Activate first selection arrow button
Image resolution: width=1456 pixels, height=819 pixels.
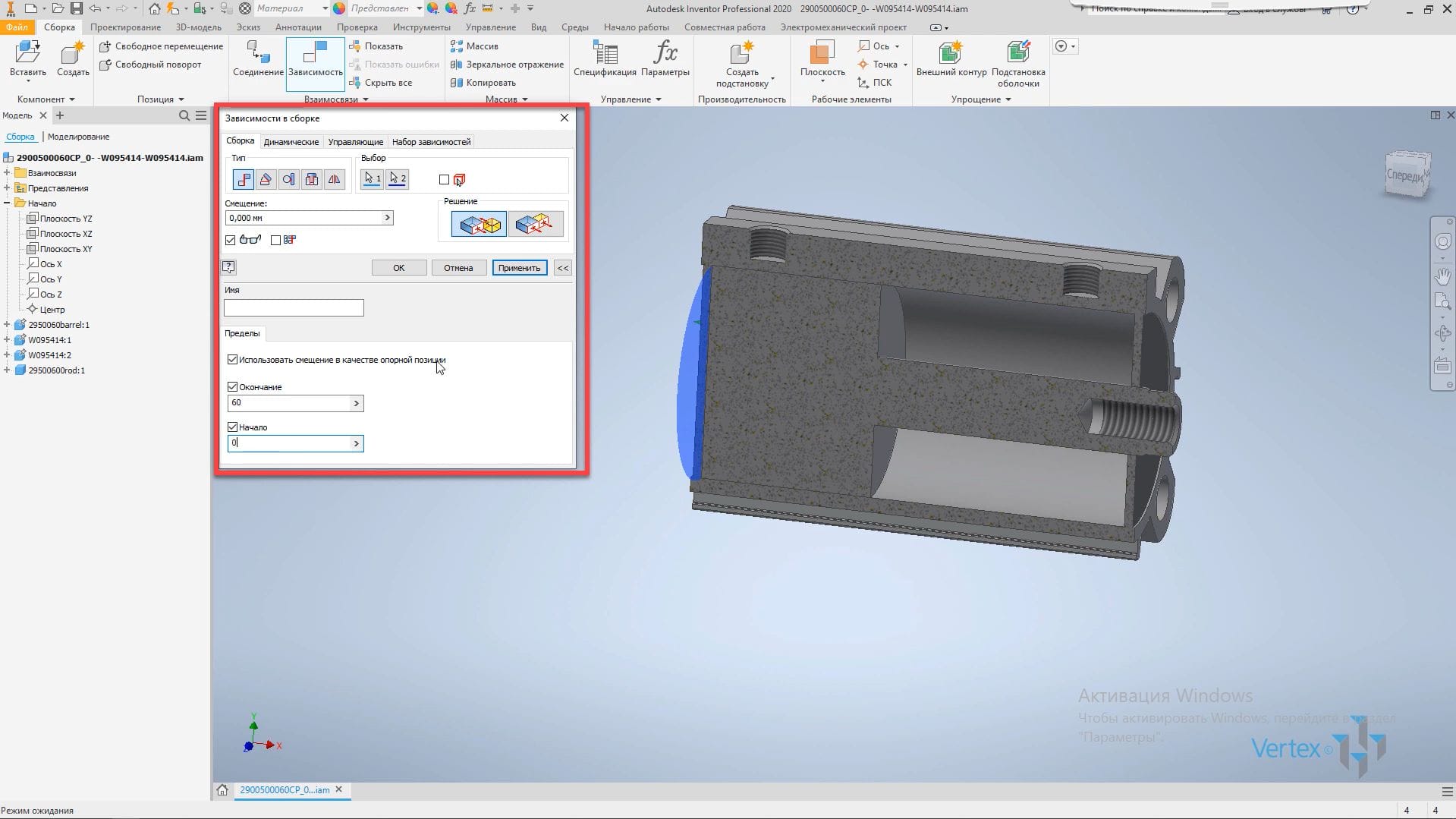click(373, 179)
